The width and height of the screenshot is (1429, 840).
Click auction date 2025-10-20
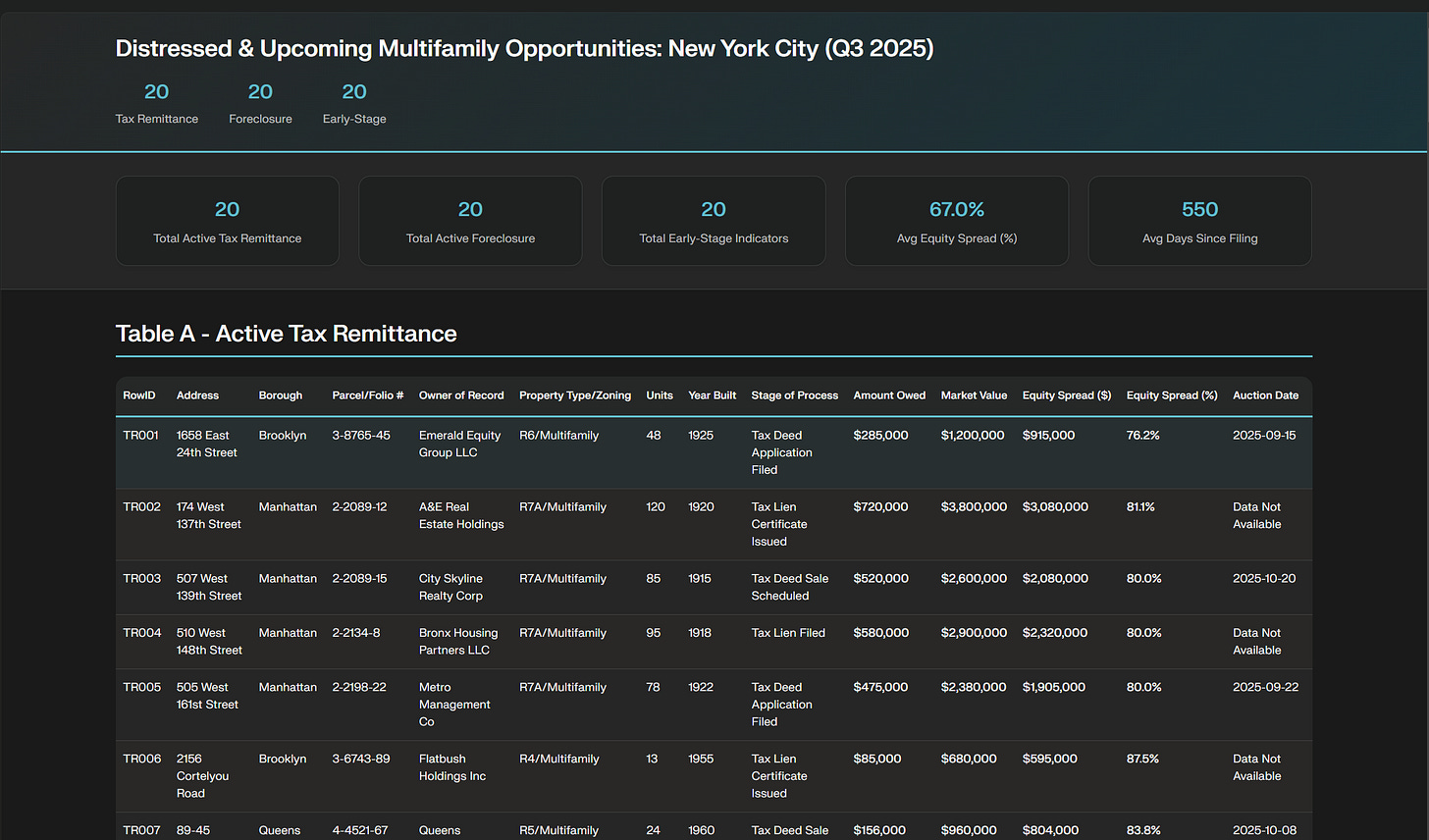coord(1265,579)
